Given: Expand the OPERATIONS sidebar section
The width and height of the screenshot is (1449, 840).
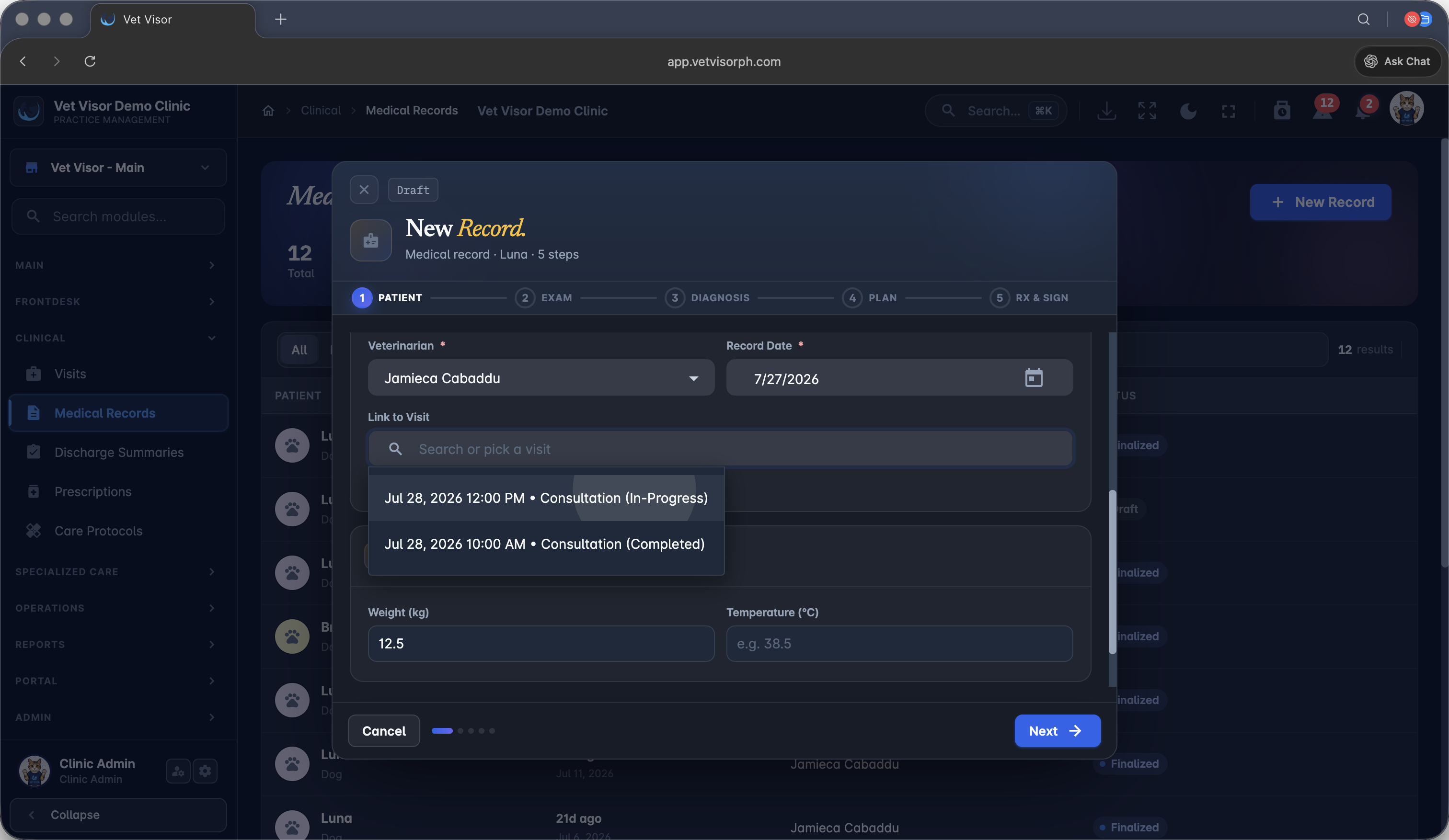Looking at the screenshot, I should (115, 608).
